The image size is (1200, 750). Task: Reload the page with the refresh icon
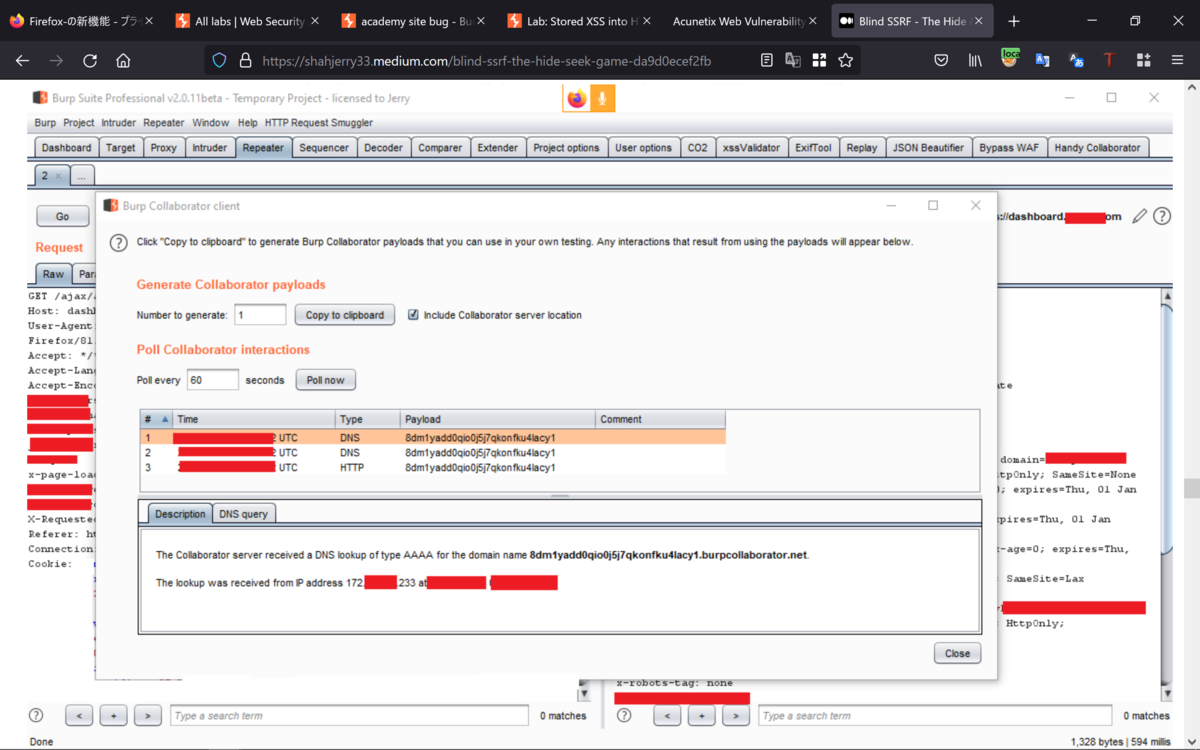90,61
